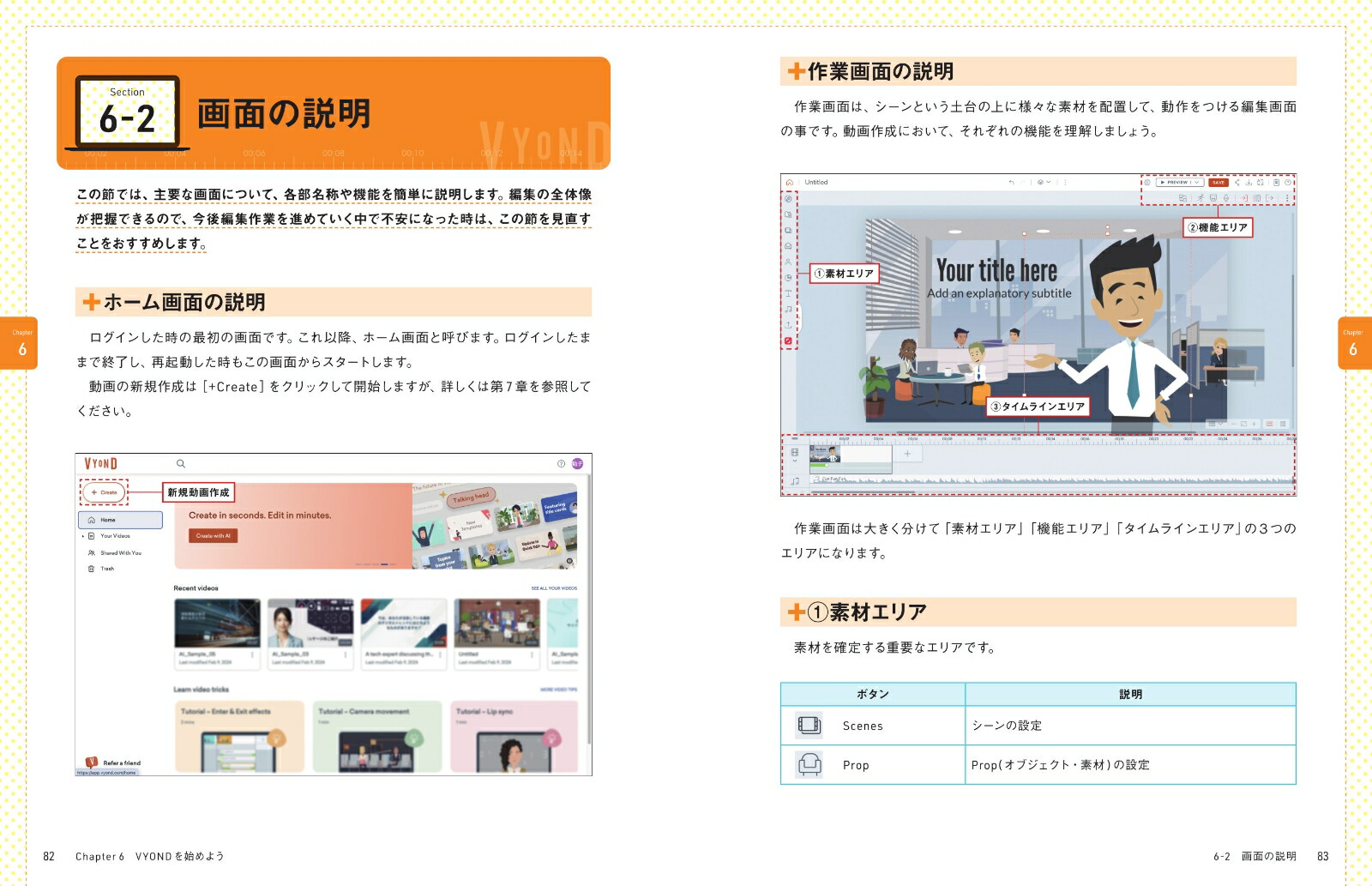The height and width of the screenshot is (886, 1372).
Task: Open the help icon at editor top right
Action: [1288, 182]
